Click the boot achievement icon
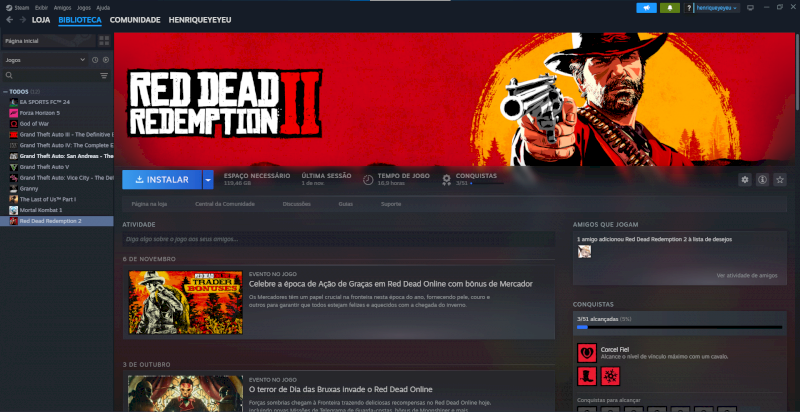Screen dimensions: 800x412 pos(587,376)
